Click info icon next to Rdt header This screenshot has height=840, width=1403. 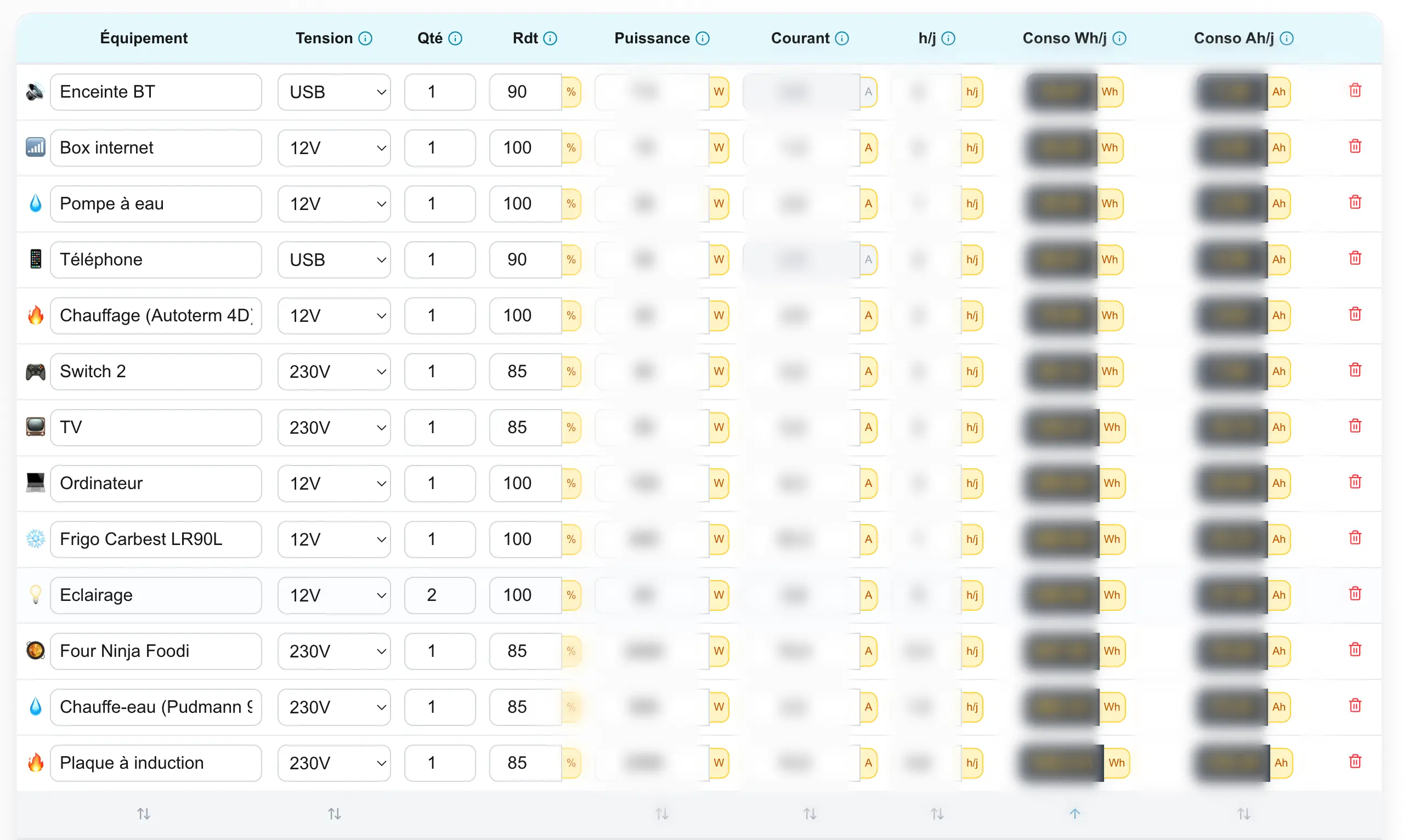coord(550,38)
